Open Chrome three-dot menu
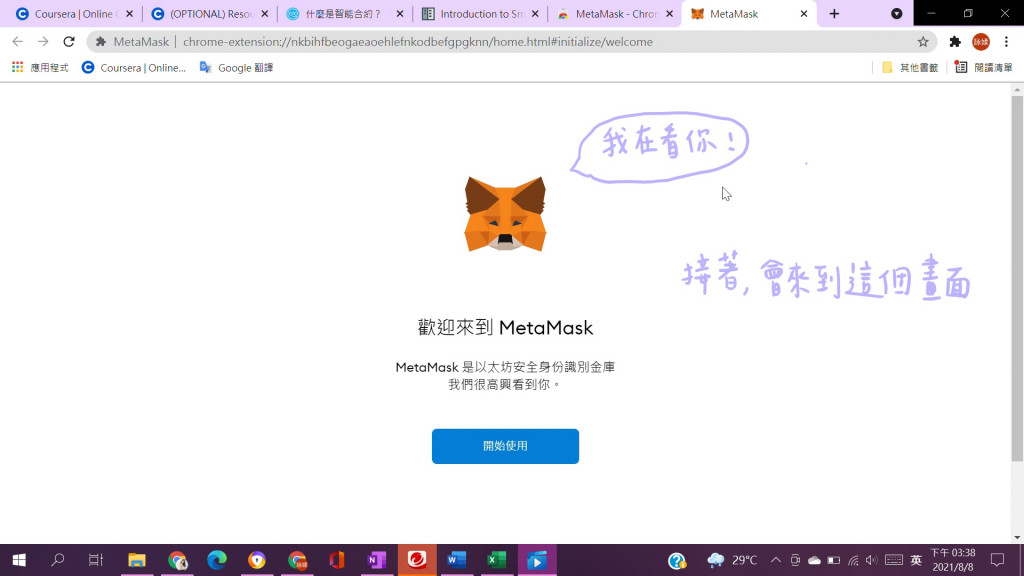This screenshot has width=1024, height=576. 1006,42
